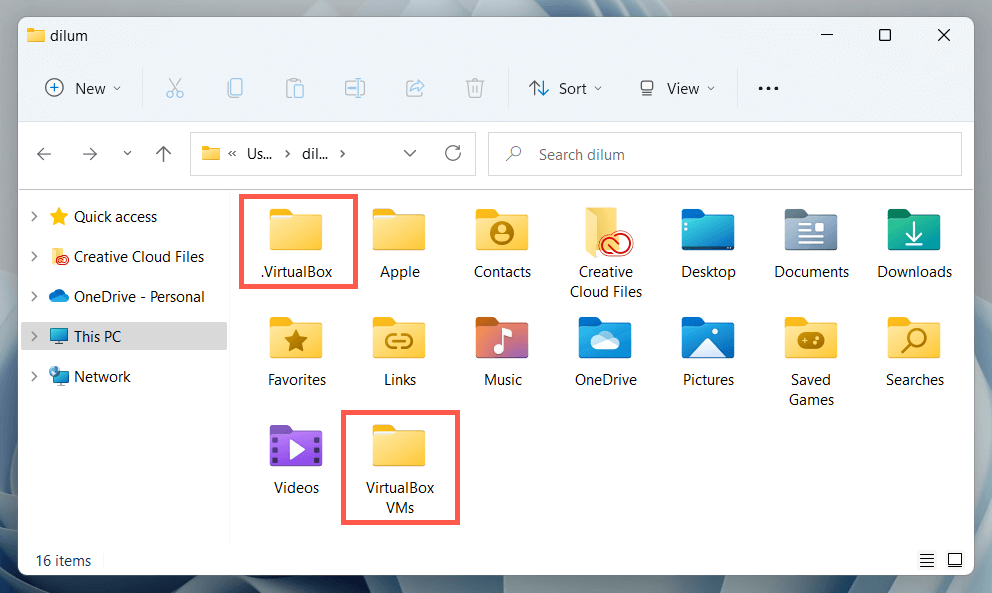The height and width of the screenshot is (593, 992).
Task: Expand the This PC tree node
Action: 34,337
